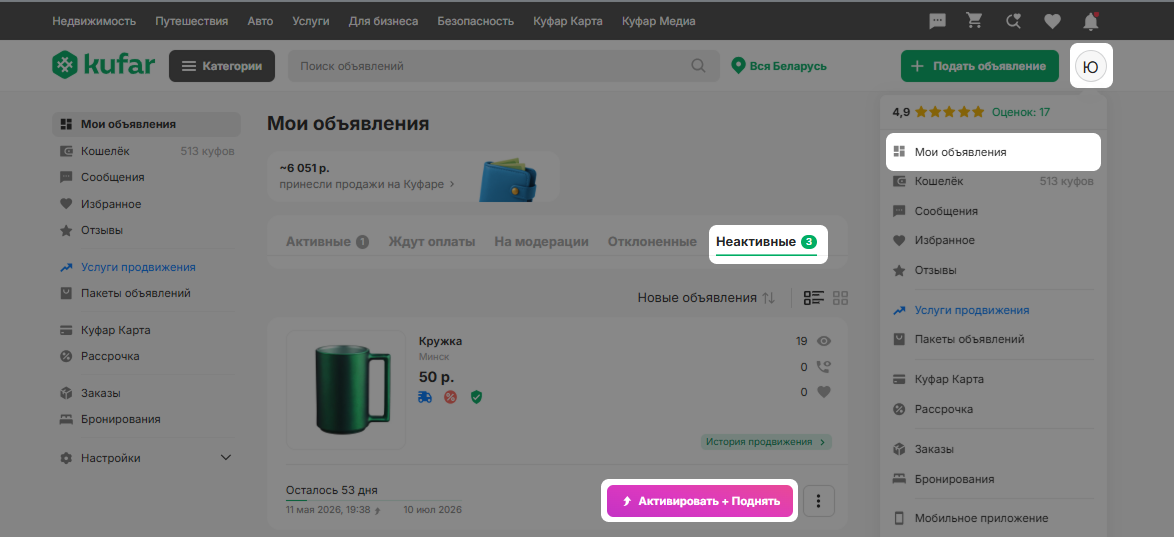The height and width of the screenshot is (537, 1174).
Task: Open Сообщения in left sidebar
Action: [147, 178]
